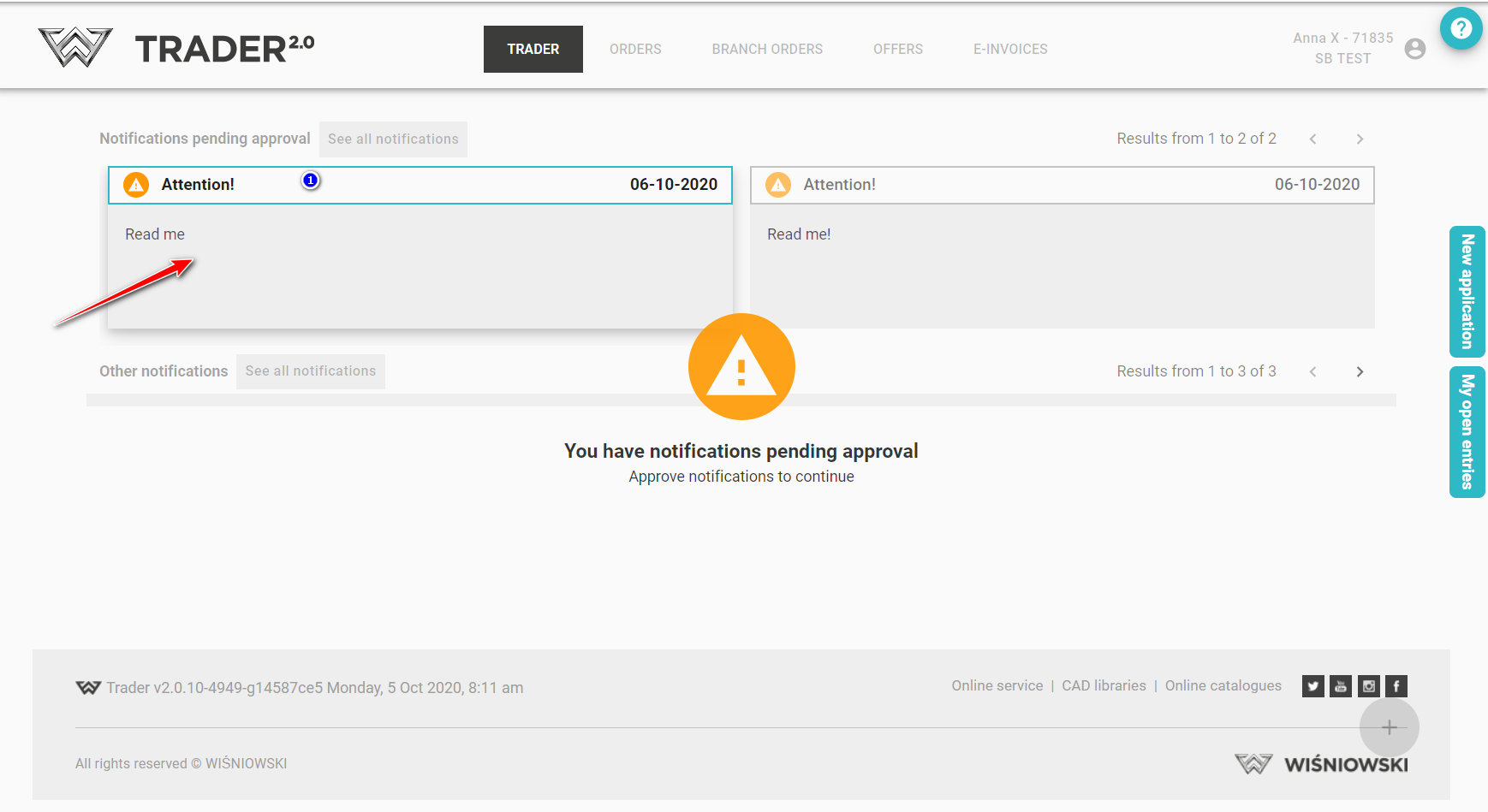This screenshot has width=1488, height=812.
Task: Click the Instagram icon in footer
Action: click(1368, 686)
